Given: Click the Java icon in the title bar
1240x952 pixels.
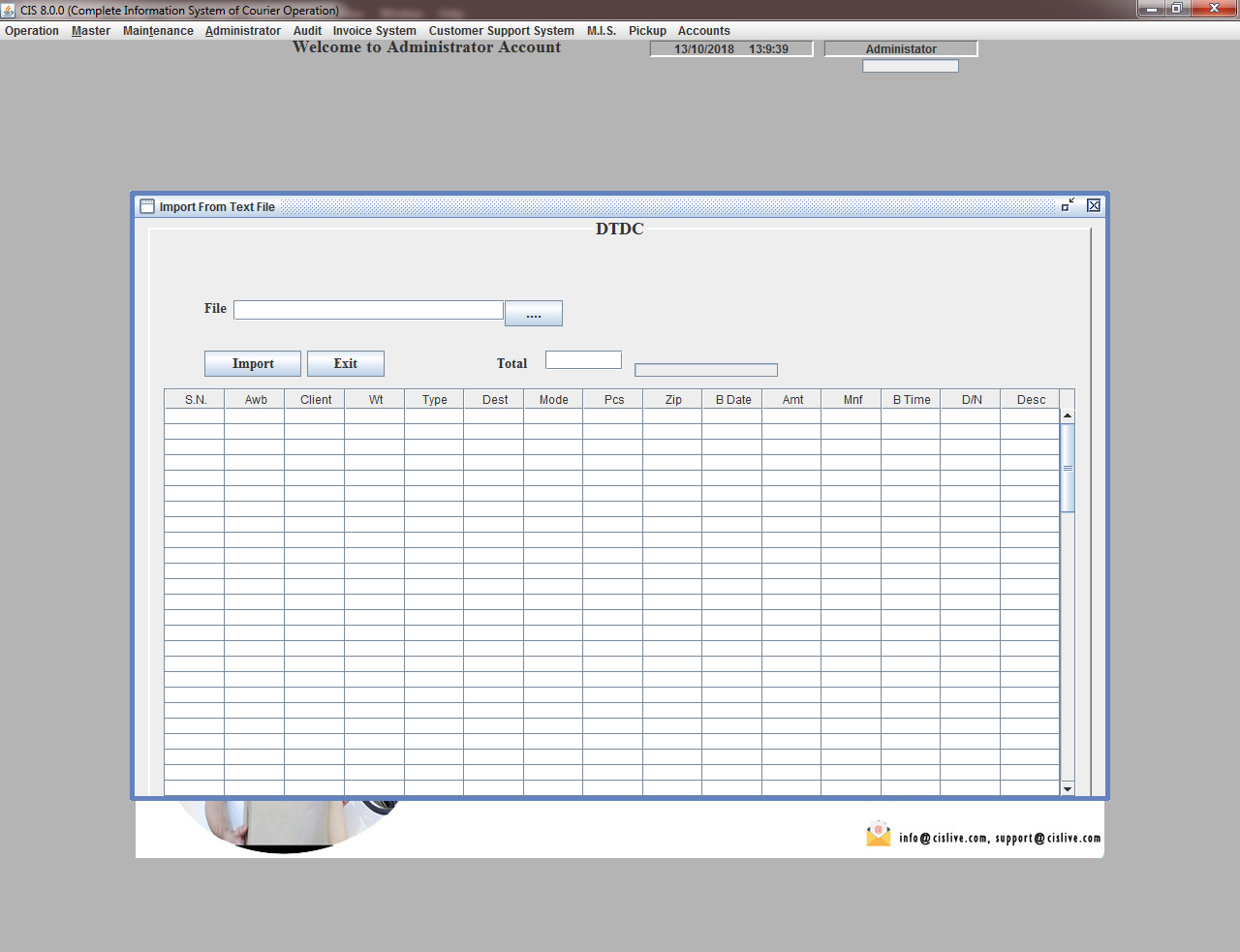Looking at the screenshot, I should pyautogui.click(x=9, y=10).
